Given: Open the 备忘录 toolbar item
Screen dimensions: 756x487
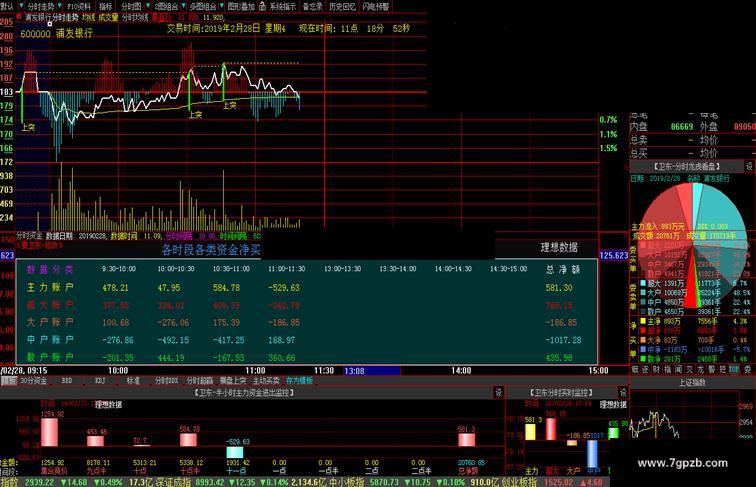Looking at the screenshot, I should click(312, 7).
